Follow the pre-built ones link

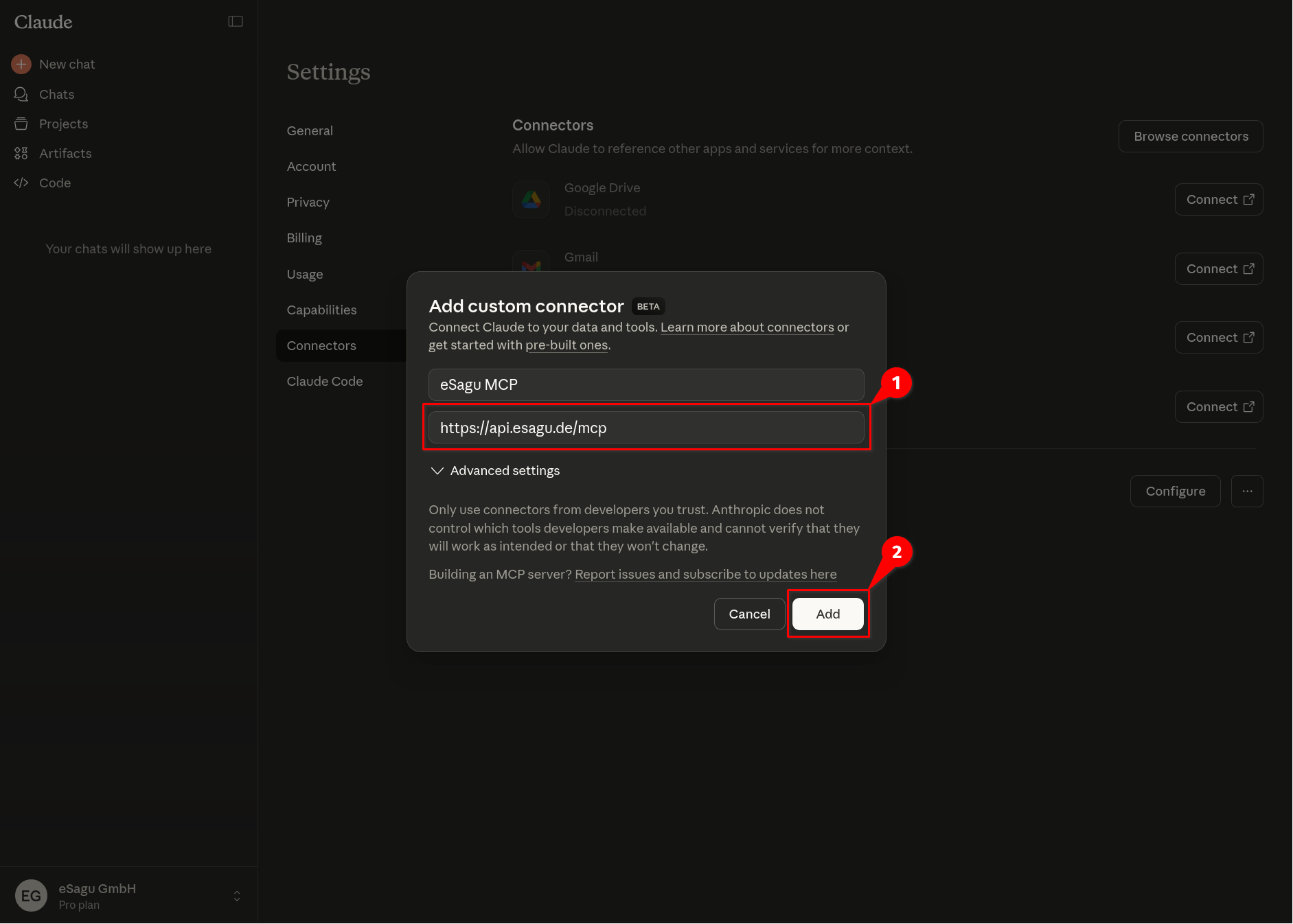coord(567,345)
